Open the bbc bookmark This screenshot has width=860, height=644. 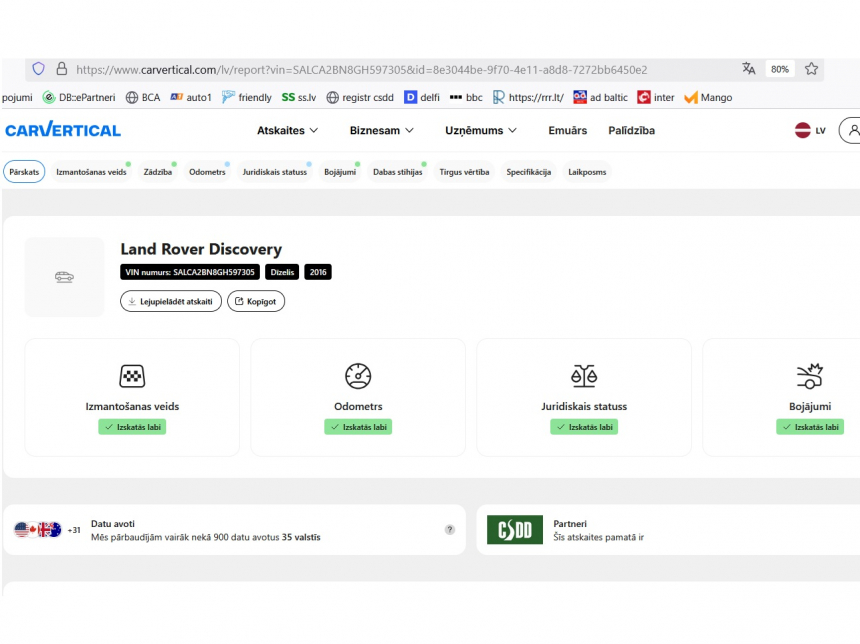466,97
